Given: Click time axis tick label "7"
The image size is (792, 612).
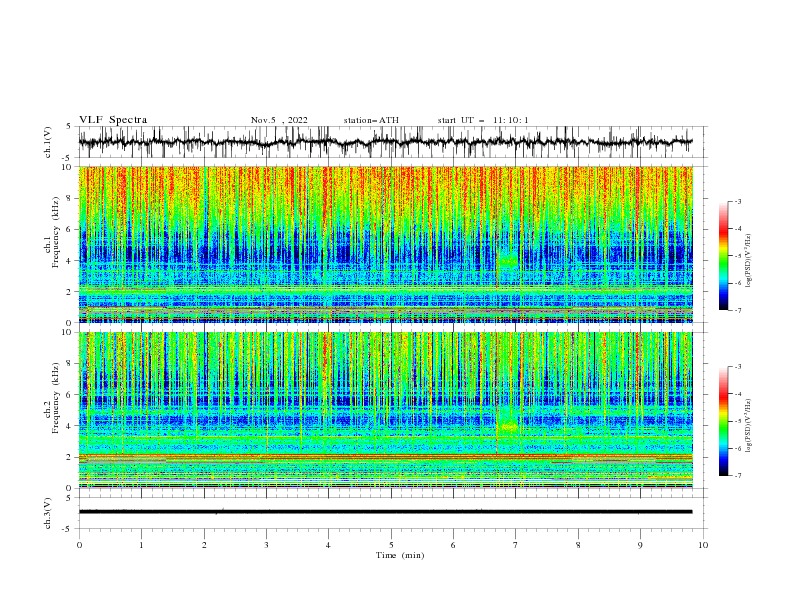Looking at the screenshot, I should pyautogui.click(x=516, y=545).
